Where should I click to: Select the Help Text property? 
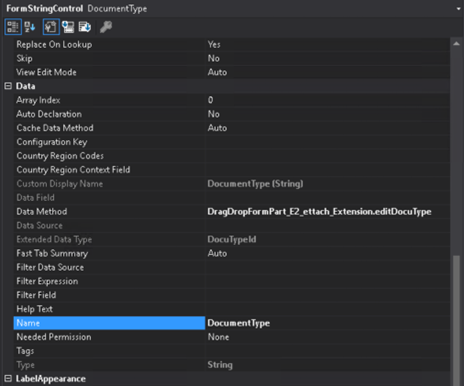pyautogui.click(x=34, y=309)
